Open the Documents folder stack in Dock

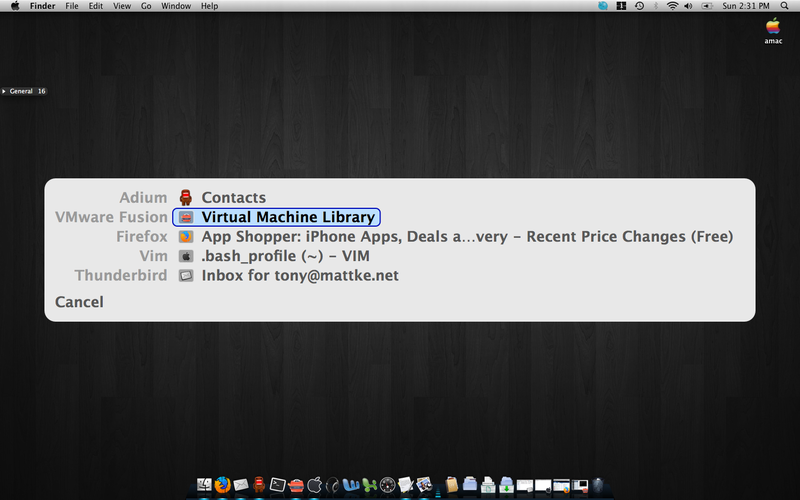coord(470,485)
